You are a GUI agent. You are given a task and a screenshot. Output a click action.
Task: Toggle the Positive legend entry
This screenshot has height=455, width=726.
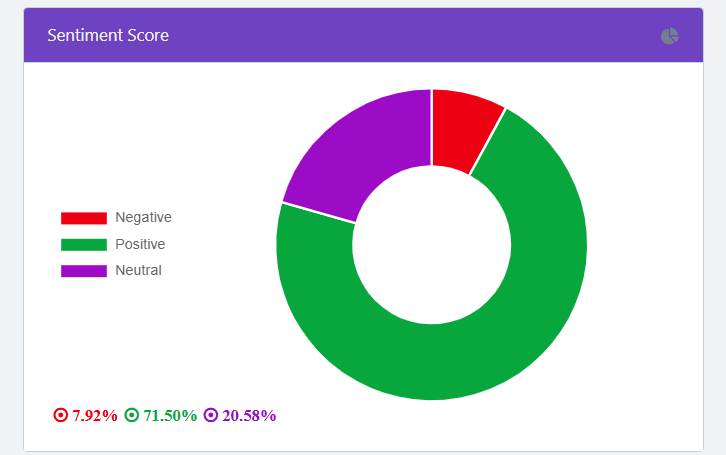pos(113,244)
